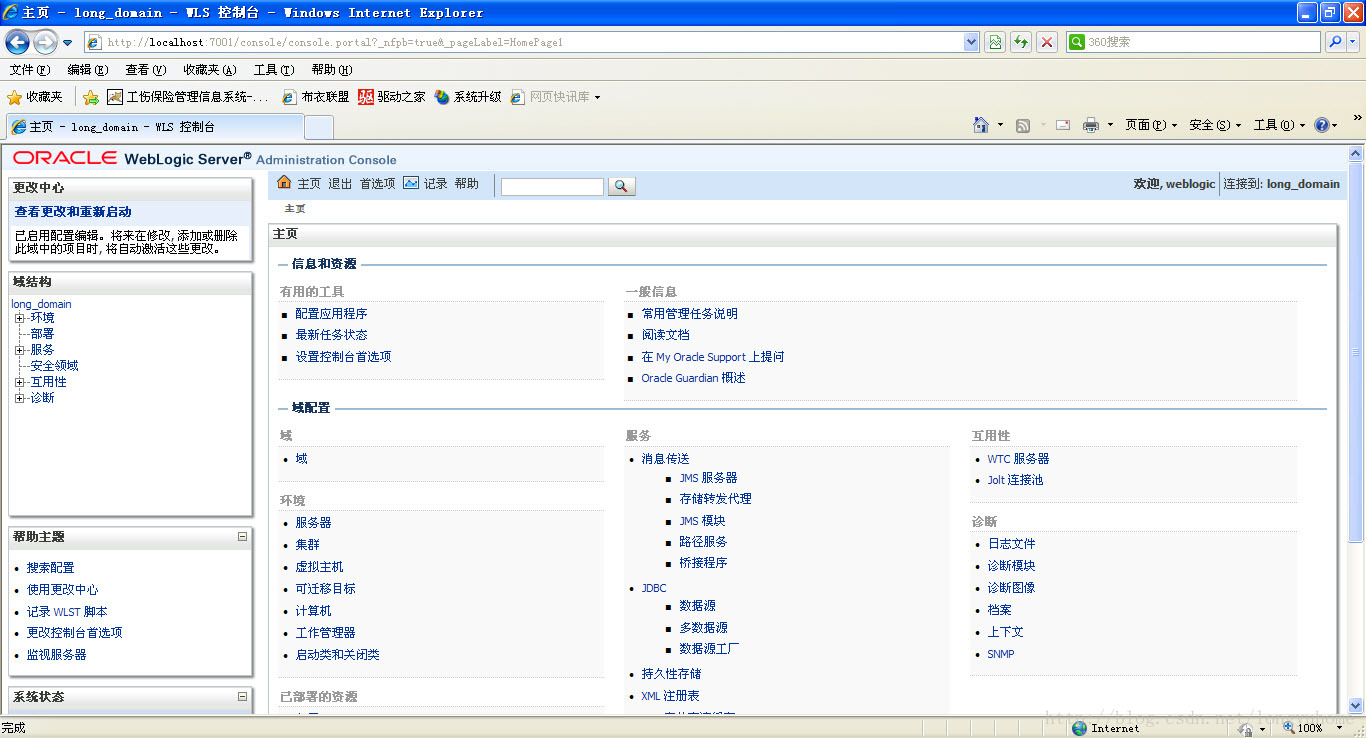
Task: Open the 安全(S) dropdown menu
Action: (1215, 125)
